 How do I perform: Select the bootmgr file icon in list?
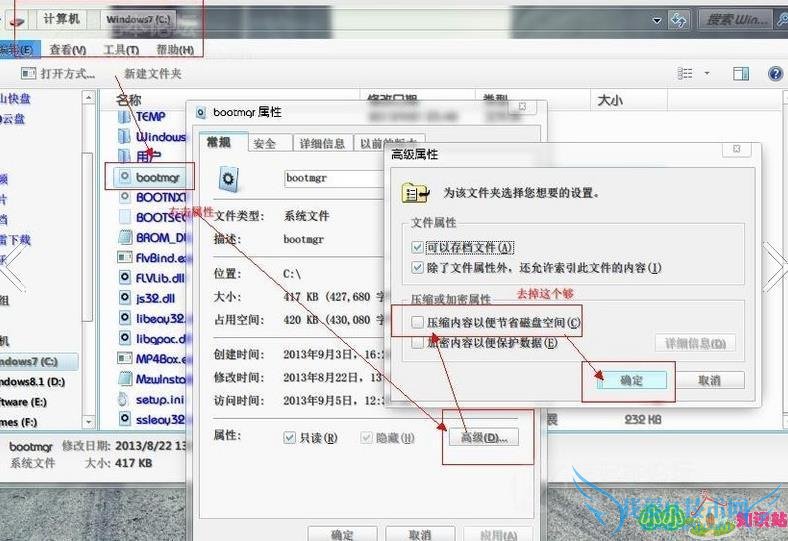(x=125, y=176)
